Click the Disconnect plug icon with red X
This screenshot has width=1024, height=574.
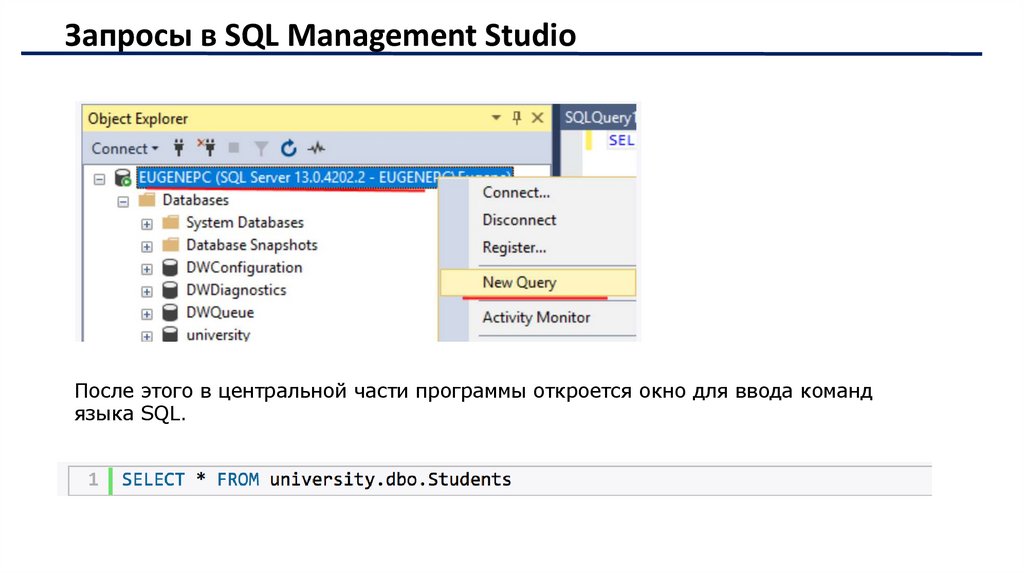click(x=206, y=148)
